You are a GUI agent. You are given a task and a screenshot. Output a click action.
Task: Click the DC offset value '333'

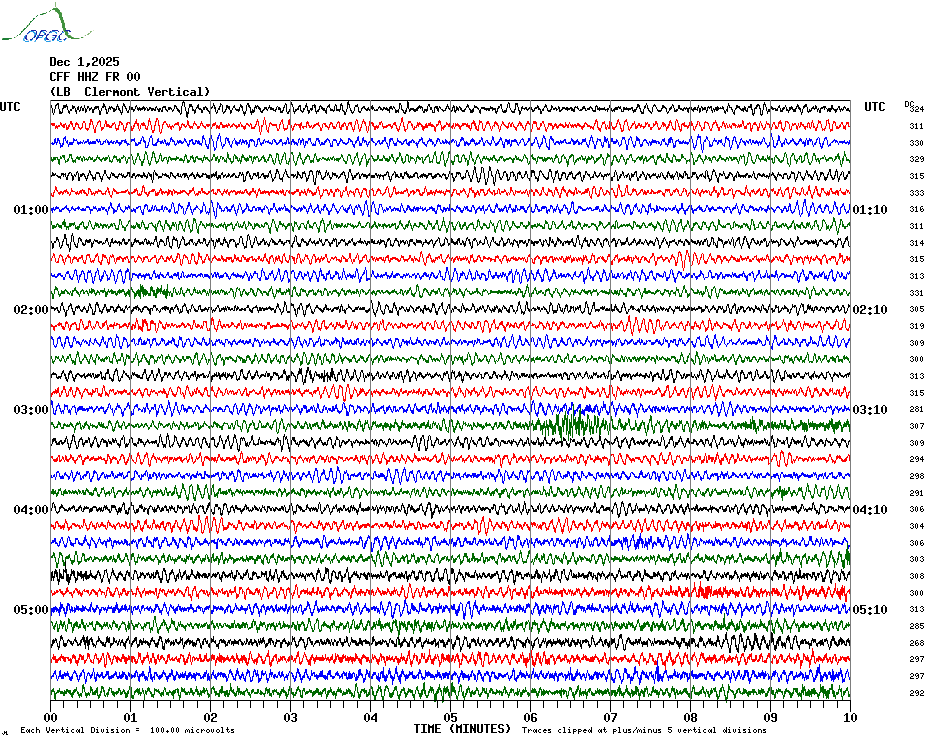[x=917, y=193]
